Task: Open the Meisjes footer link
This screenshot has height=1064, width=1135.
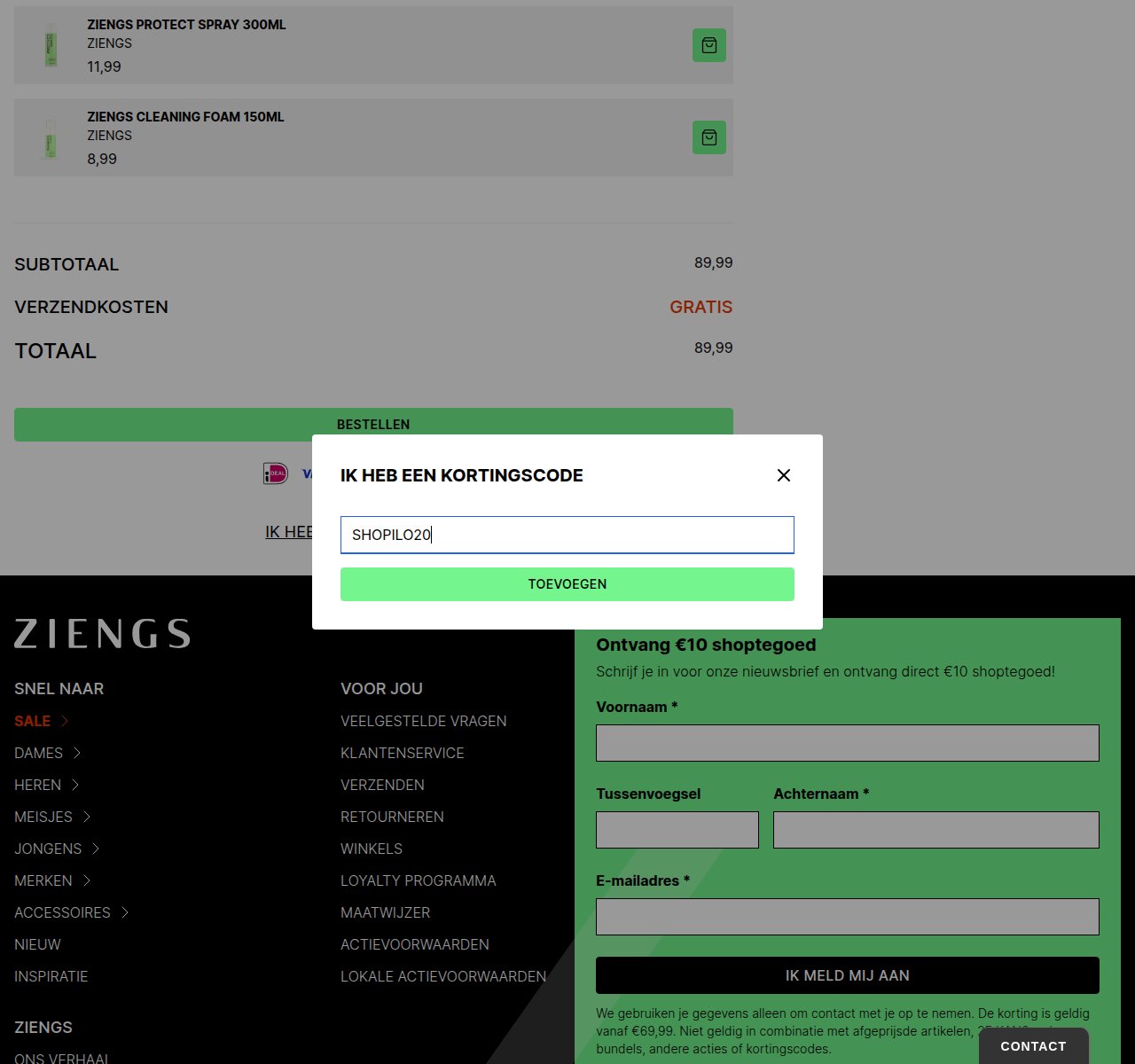Action: coord(43,817)
